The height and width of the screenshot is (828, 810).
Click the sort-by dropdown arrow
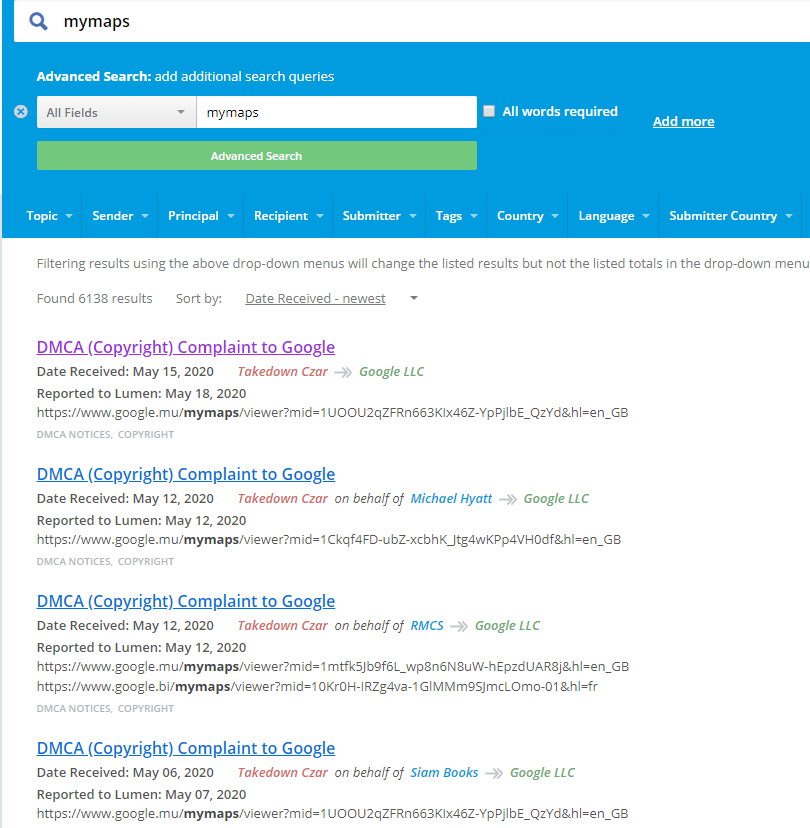414,298
